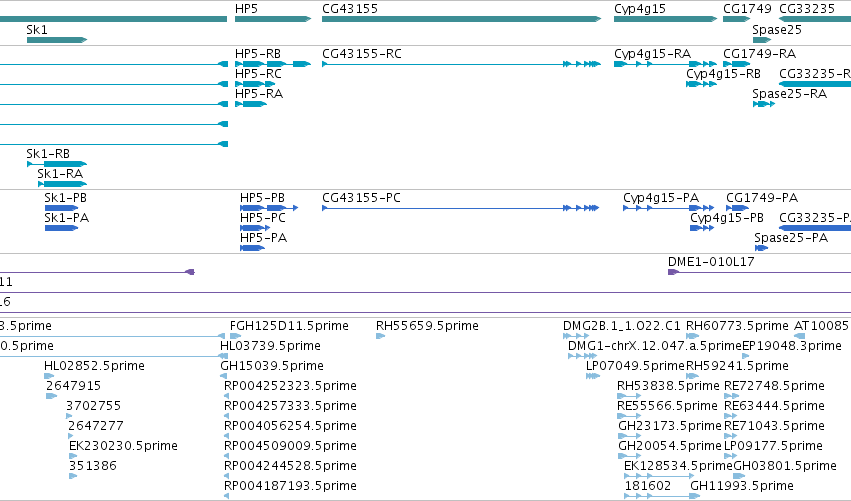Click the Spase25-PA protein label
The width and height of the screenshot is (851, 501).
tap(791, 238)
